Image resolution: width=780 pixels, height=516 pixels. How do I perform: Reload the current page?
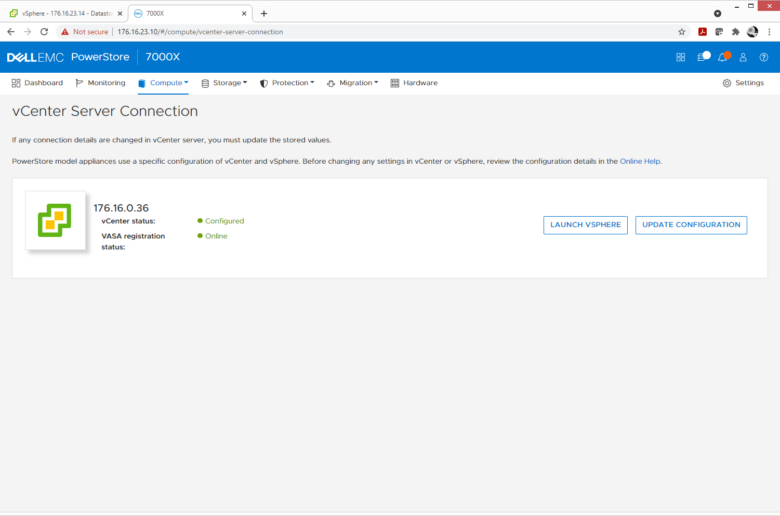(x=44, y=32)
